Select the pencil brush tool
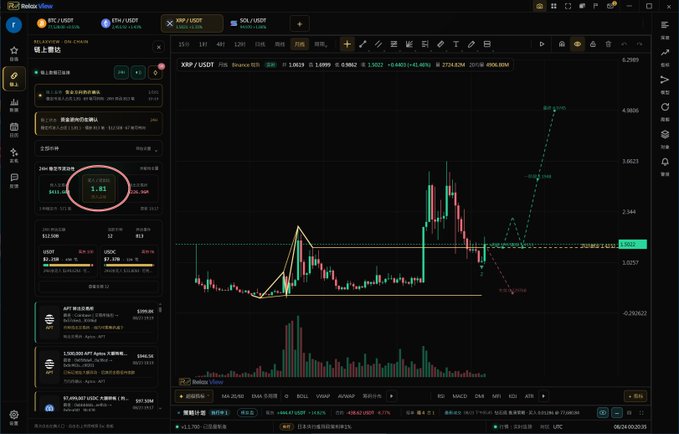The image size is (679, 434). [x=471, y=44]
